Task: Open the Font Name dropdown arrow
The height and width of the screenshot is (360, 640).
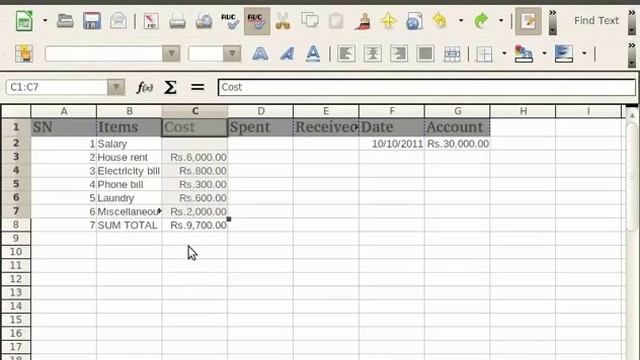Action: [x=171, y=53]
